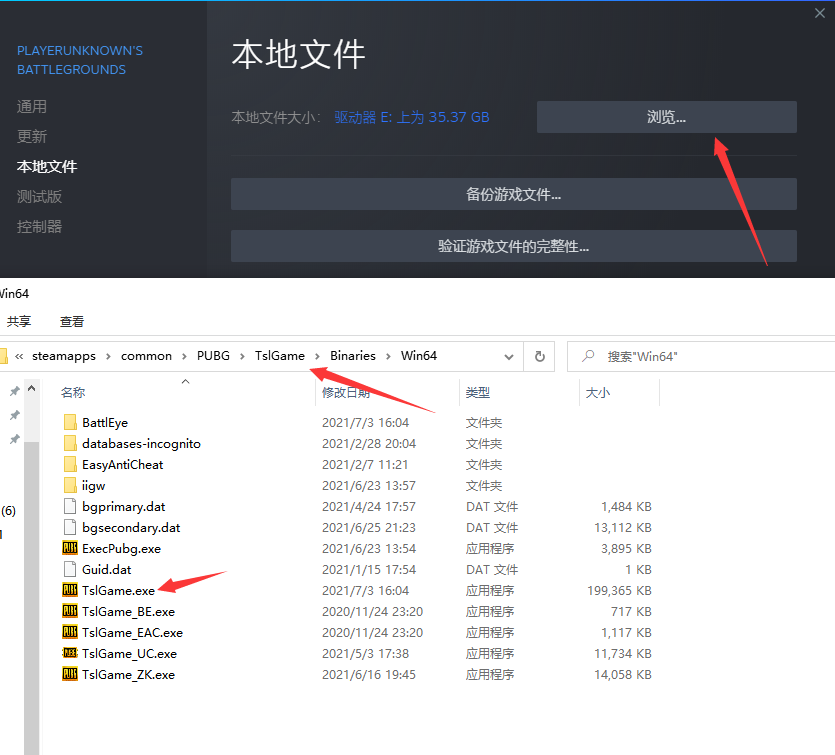This screenshot has width=835, height=755.
Task: Click the iigw folder icon
Action: coord(70,486)
